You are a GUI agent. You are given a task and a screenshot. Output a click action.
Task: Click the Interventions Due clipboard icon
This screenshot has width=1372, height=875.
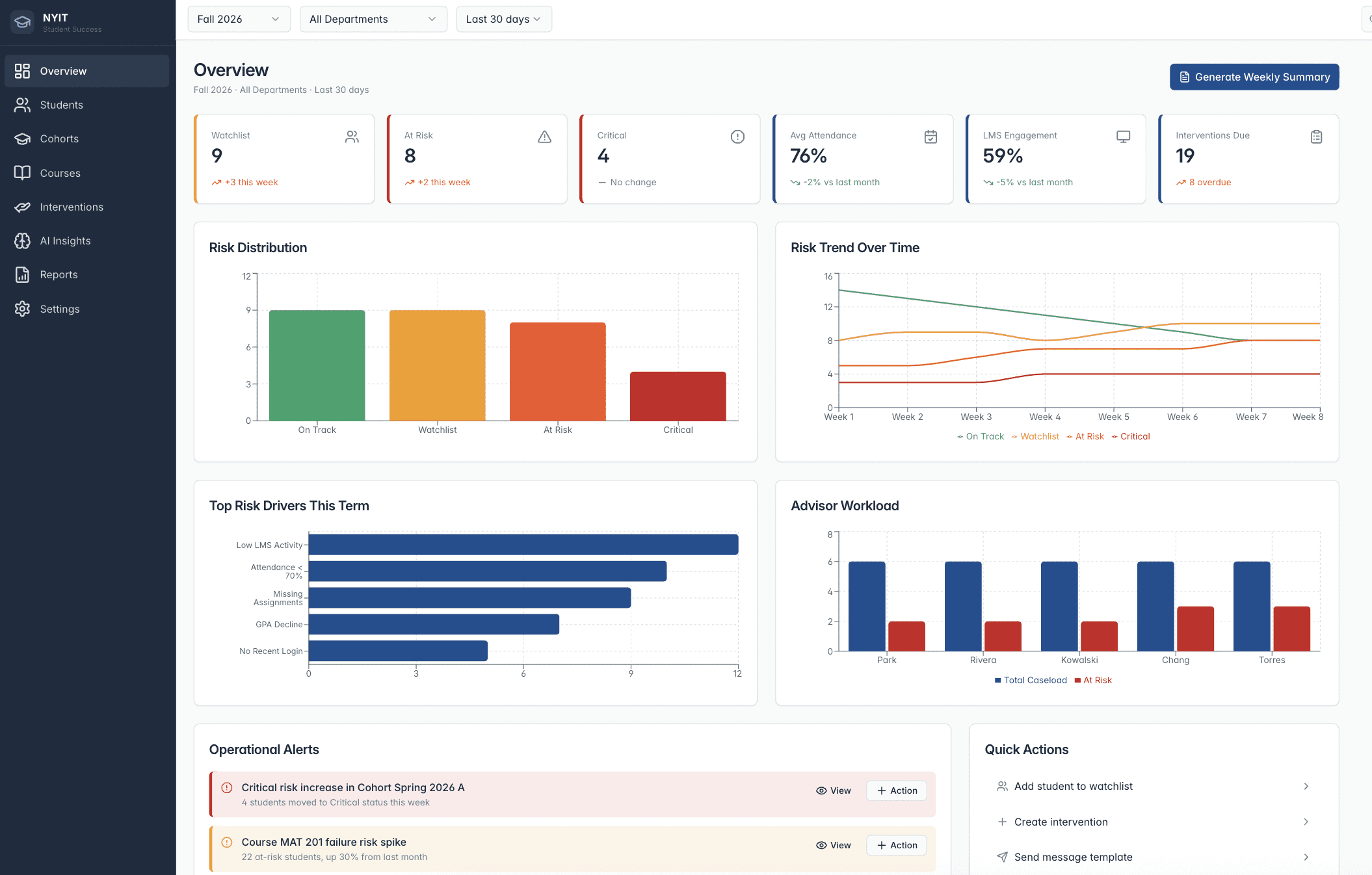1316,137
